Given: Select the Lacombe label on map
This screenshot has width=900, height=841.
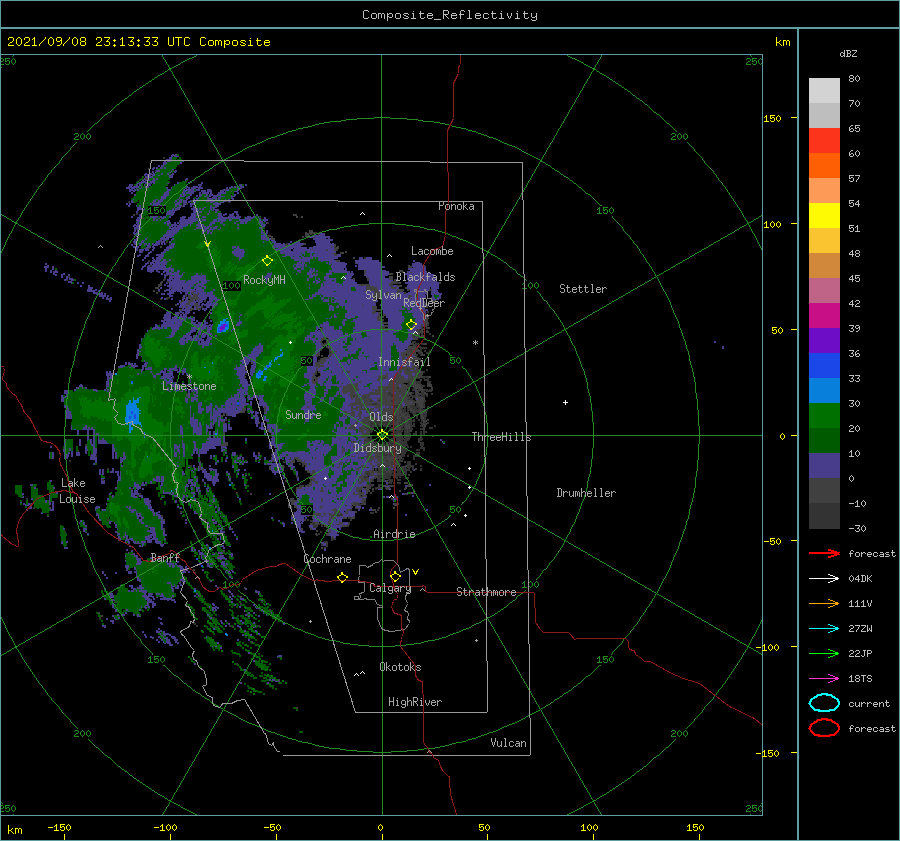Looking at the screenshot, I should 432,251.
